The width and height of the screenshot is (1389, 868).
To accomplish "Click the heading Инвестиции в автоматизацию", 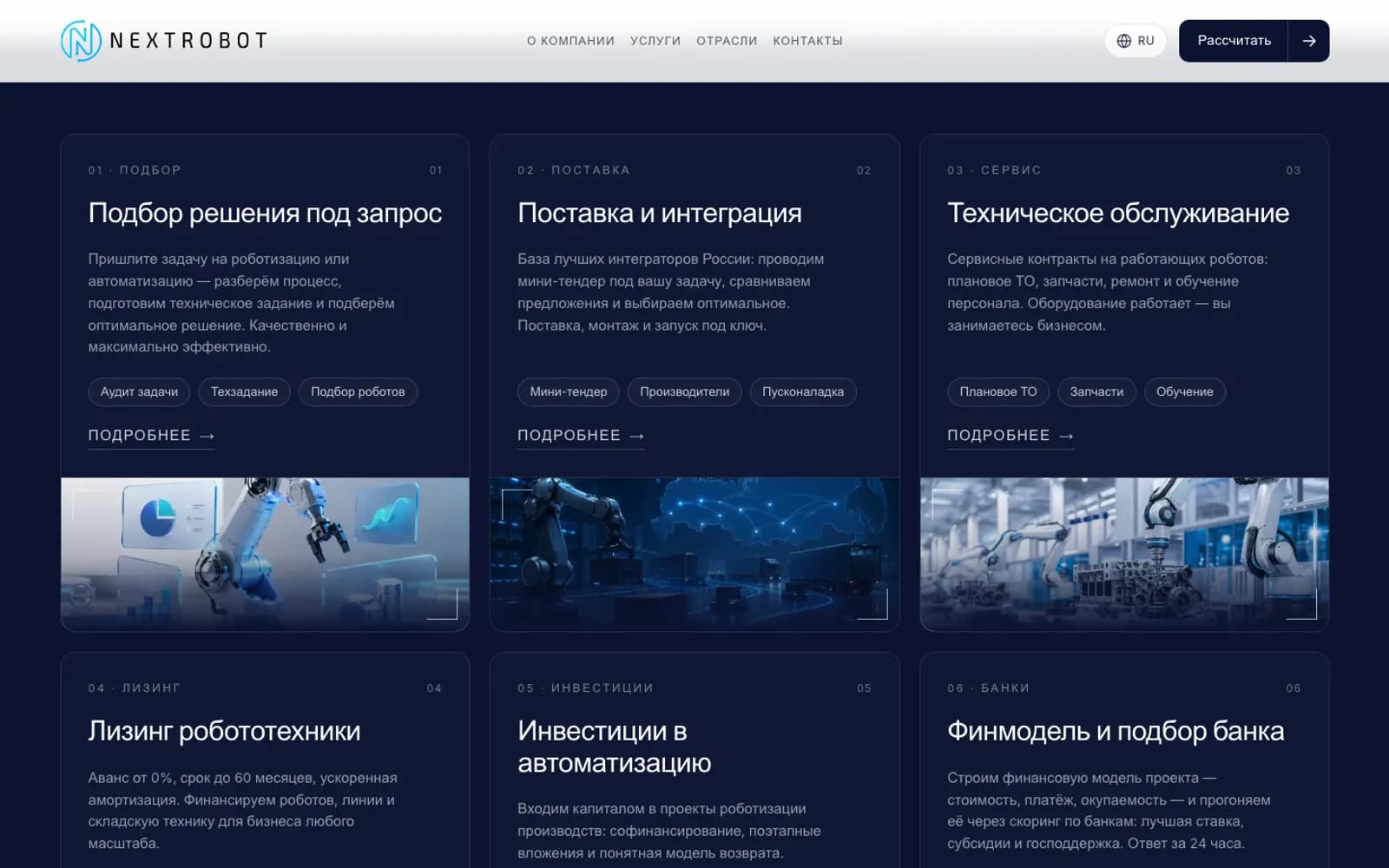I will pos(615,747).
